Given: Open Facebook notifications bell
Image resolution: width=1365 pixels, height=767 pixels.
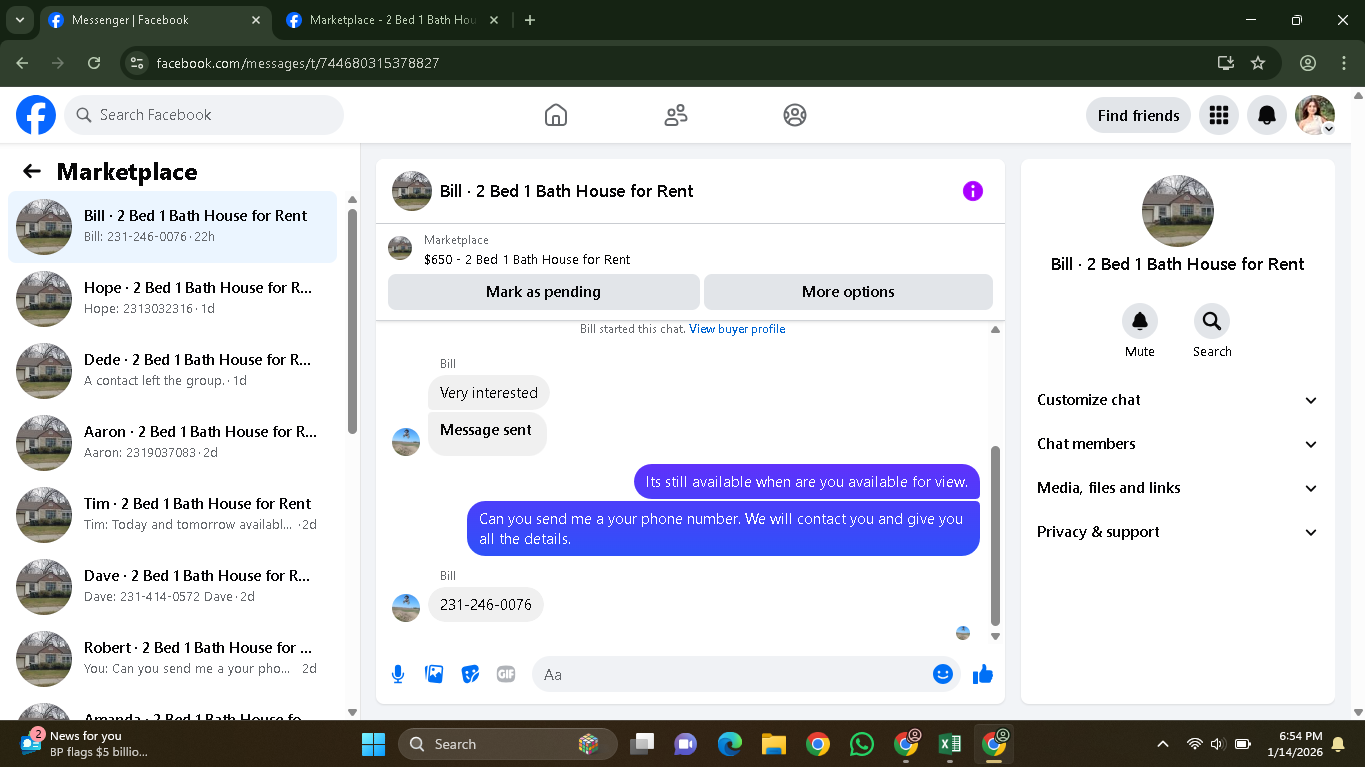Looking at the screenshot, I should coord(1267,115).
